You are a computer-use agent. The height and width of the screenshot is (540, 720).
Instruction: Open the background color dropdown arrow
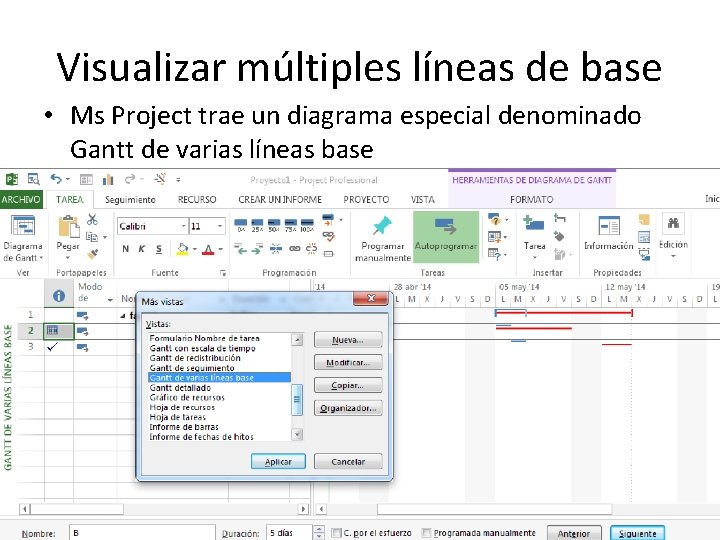pyautogui.click(x=195, y=249)
